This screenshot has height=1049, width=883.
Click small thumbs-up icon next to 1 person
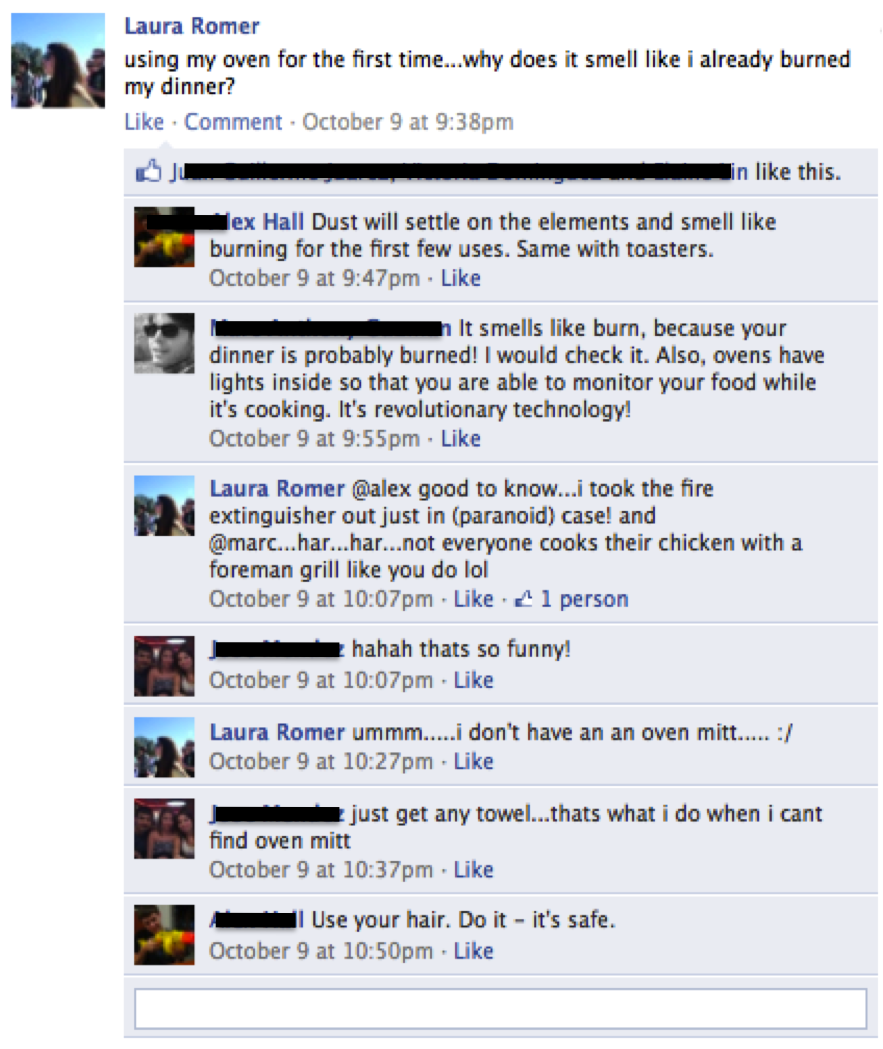point(523,598)
